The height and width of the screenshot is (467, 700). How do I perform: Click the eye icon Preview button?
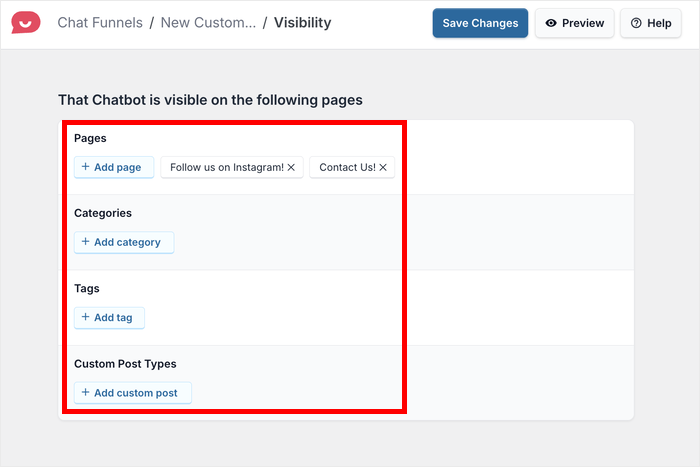point(575,23)
